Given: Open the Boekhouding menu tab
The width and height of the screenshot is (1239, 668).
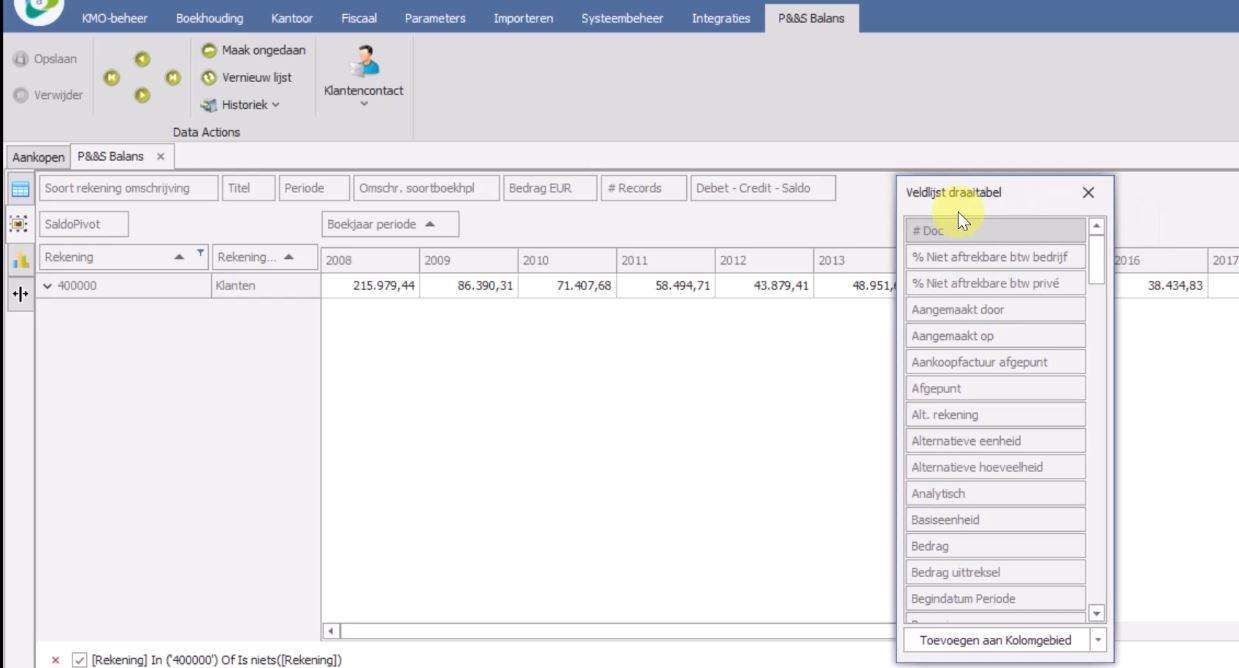Looking at the screenshot, I should pos(209,18).
